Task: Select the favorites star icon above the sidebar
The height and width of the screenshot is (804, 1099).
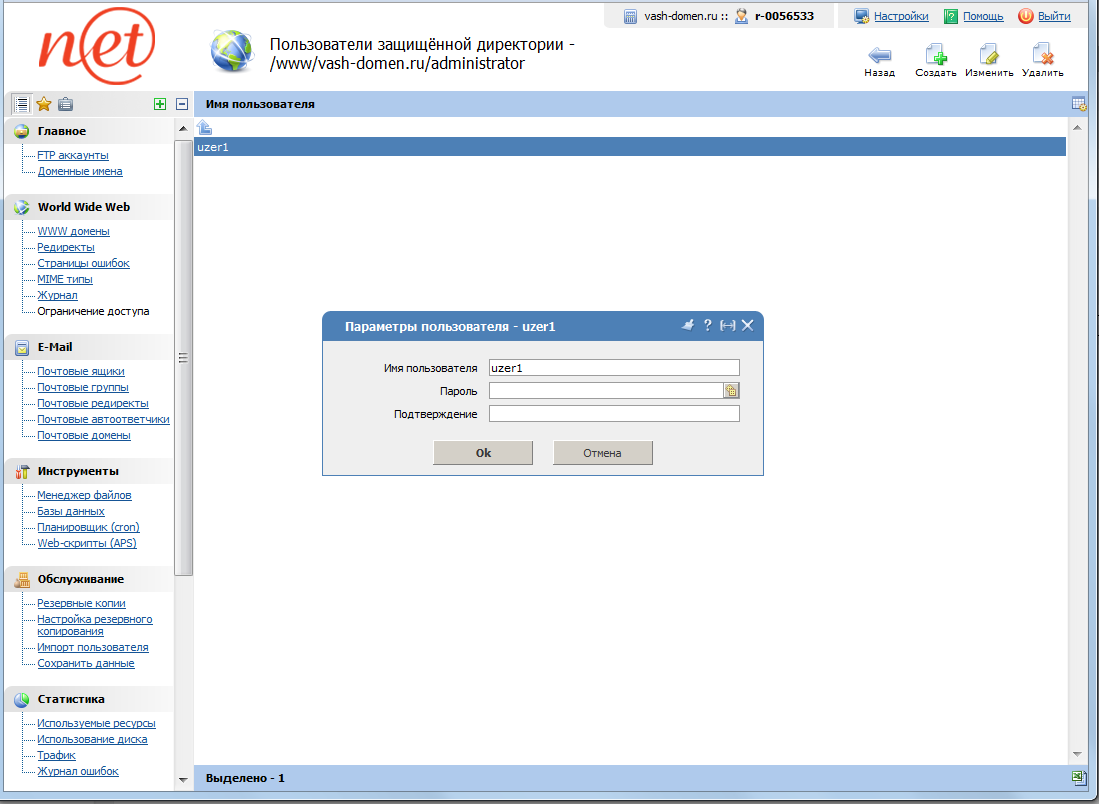Action: pyautogui.click(x=42, y=103)
